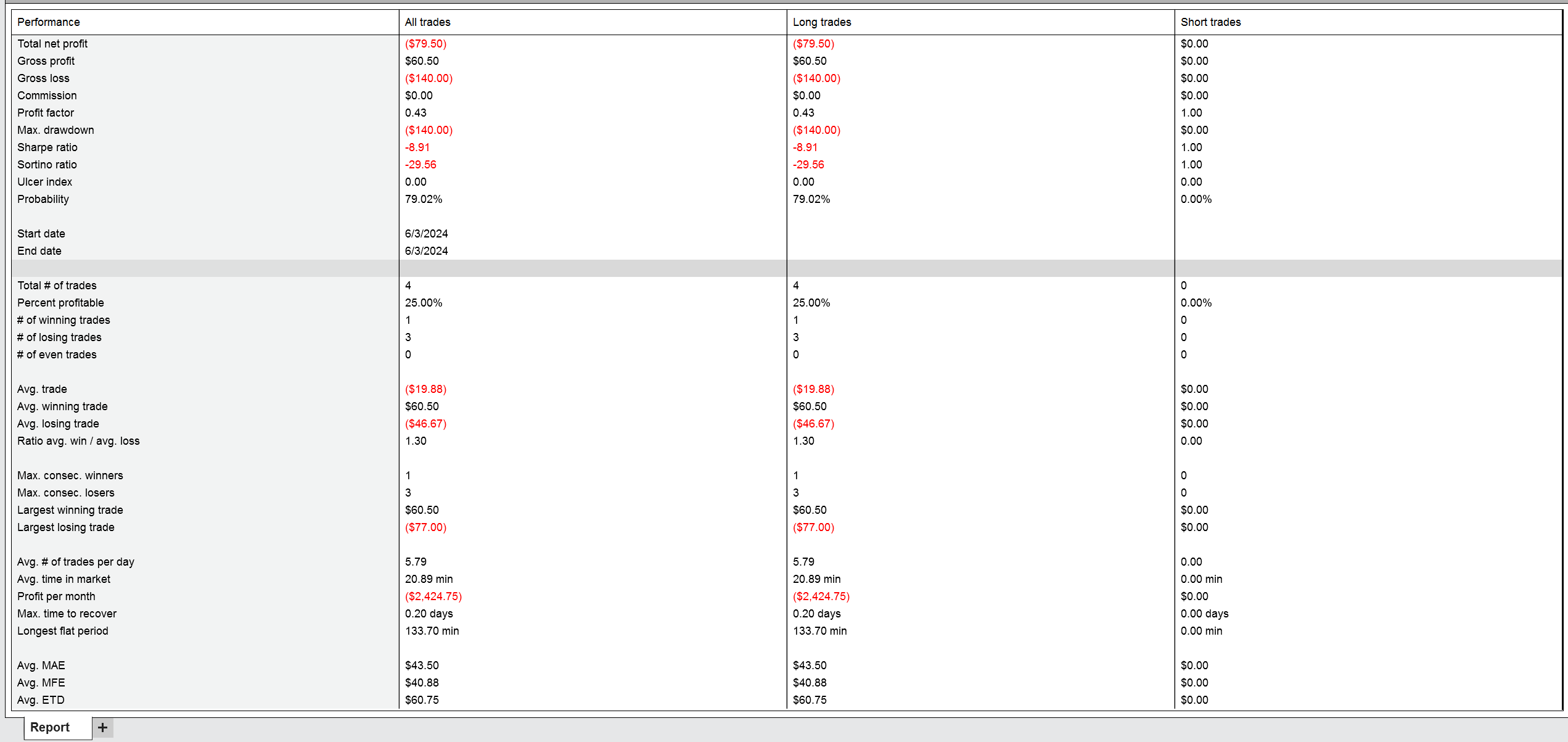Image resolution: width=1568 pixels, height=742 pixels.
Task: Click All trades Probability 79.02%
Action: coord(424,199)
